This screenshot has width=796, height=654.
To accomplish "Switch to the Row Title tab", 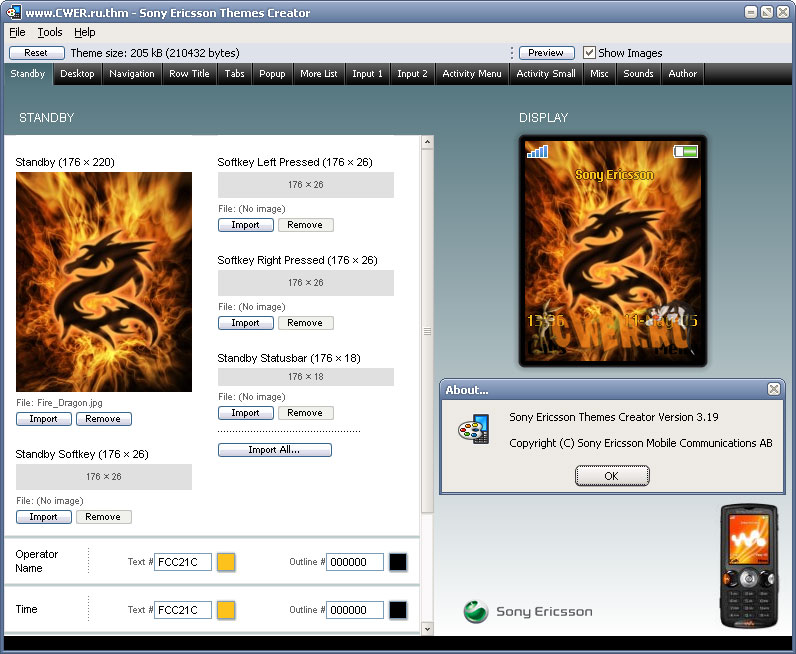I will point(189,74).
